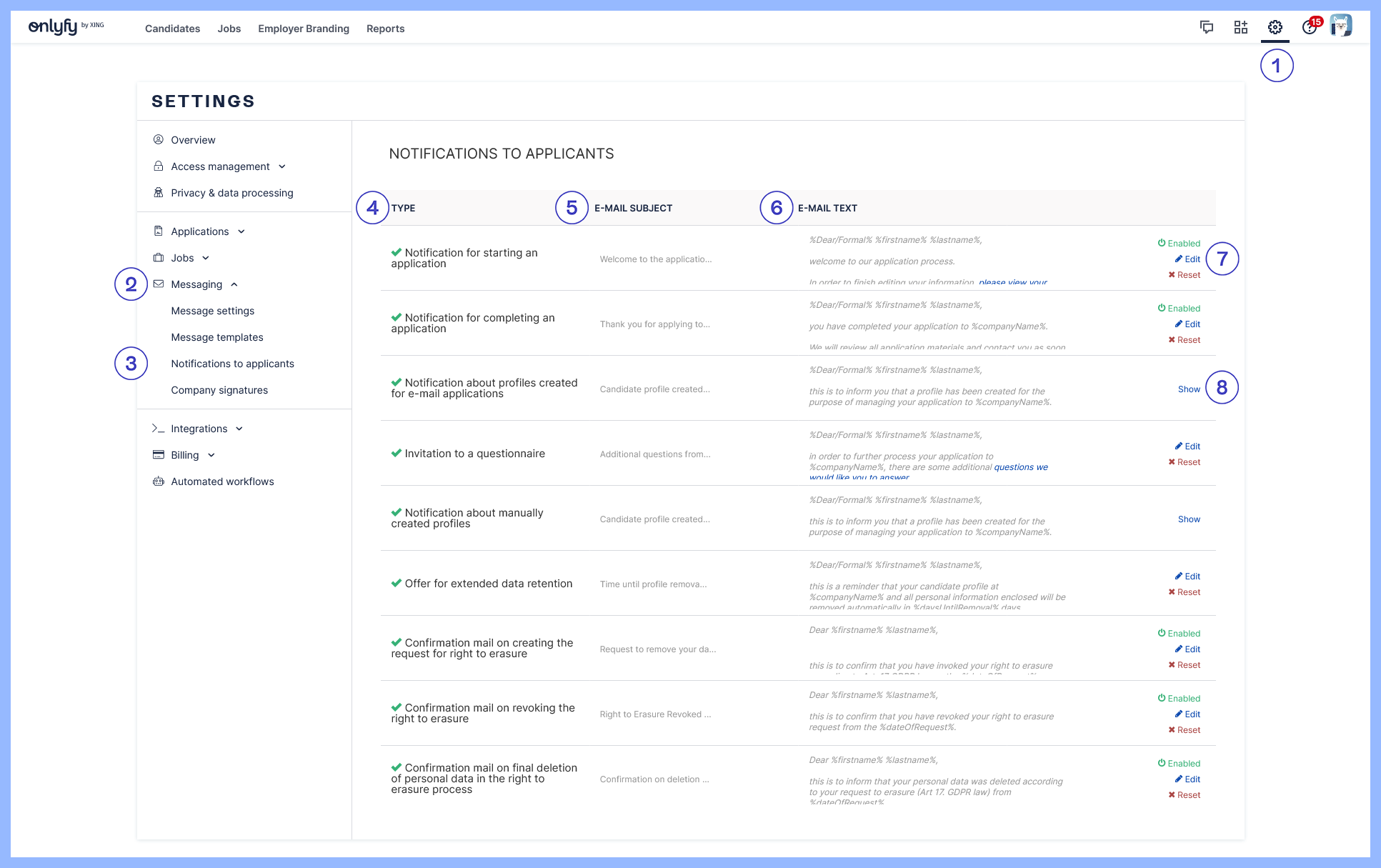Click Privacy & data processing icon
Viewport: 1381px width, 868px height.
click(x=159, y=193)
